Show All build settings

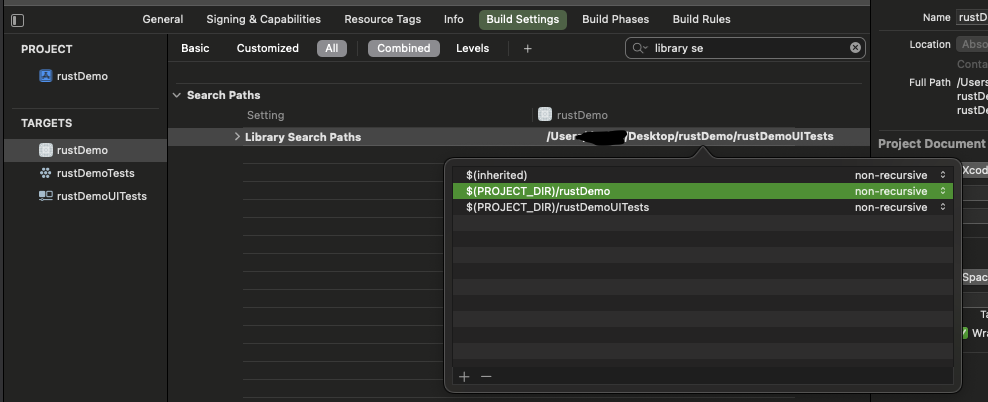point(331,49)
